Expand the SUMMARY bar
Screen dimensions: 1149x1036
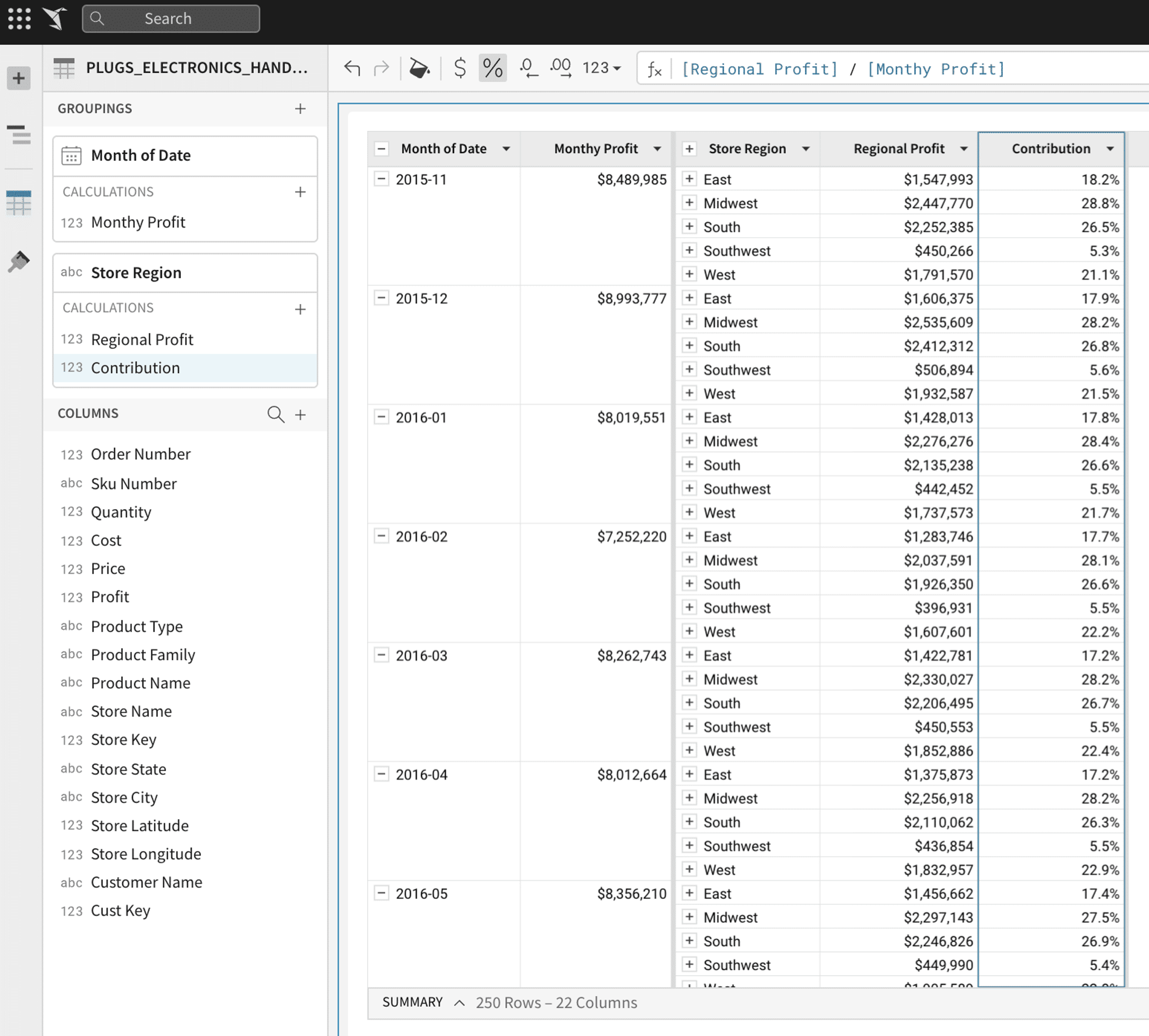pos(459,1003)
